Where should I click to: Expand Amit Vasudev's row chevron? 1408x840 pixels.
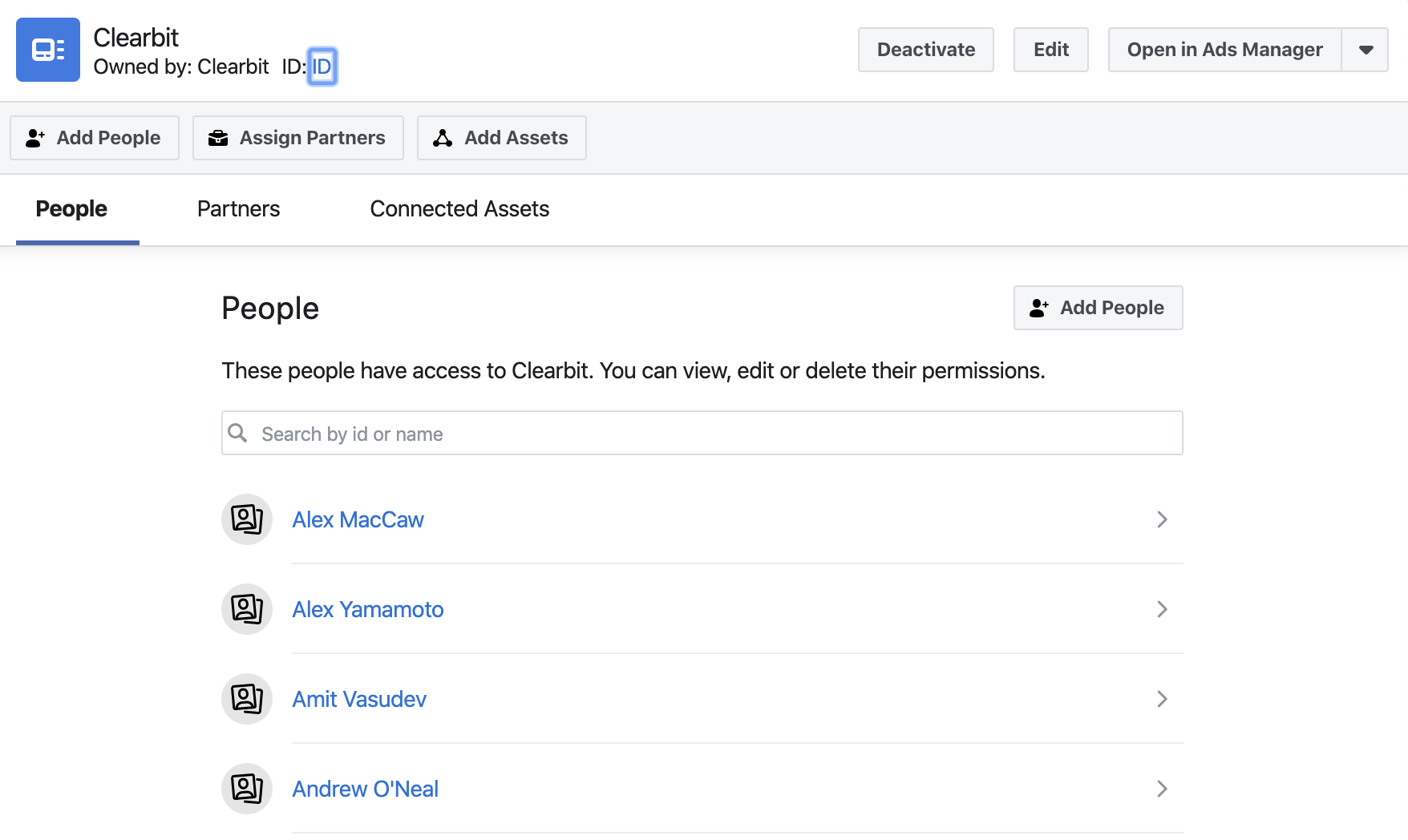[1162, 699]
